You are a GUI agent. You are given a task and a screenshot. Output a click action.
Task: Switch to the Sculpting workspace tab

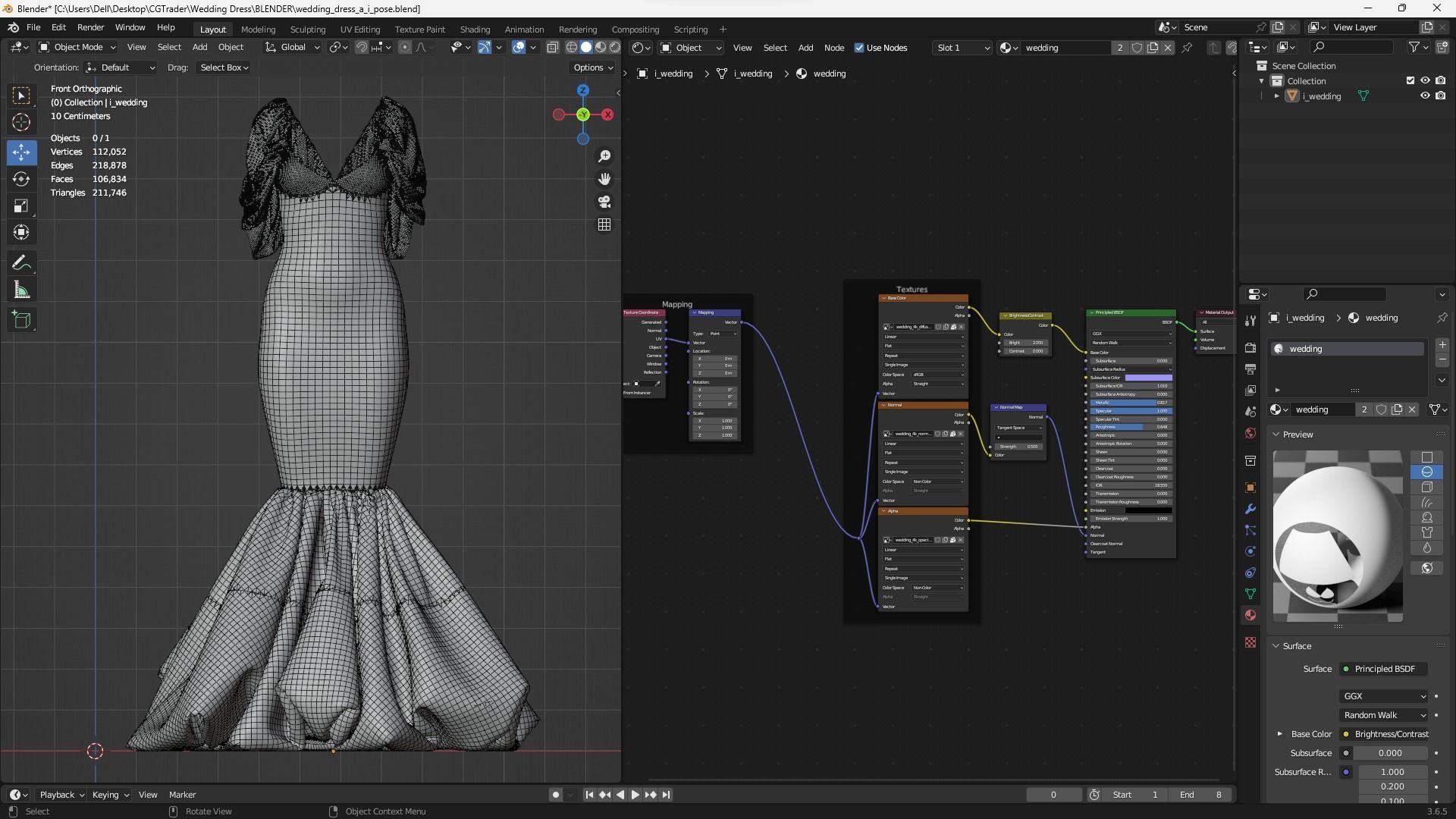307,30
